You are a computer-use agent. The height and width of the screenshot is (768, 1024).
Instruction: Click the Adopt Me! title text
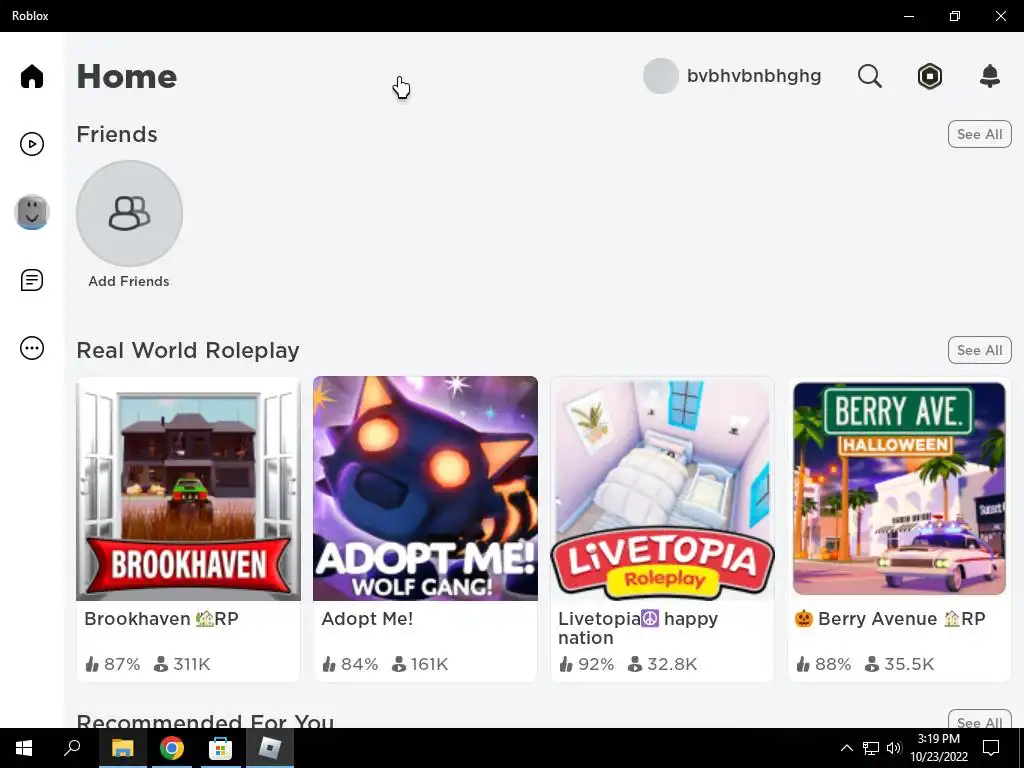(367, 618)
